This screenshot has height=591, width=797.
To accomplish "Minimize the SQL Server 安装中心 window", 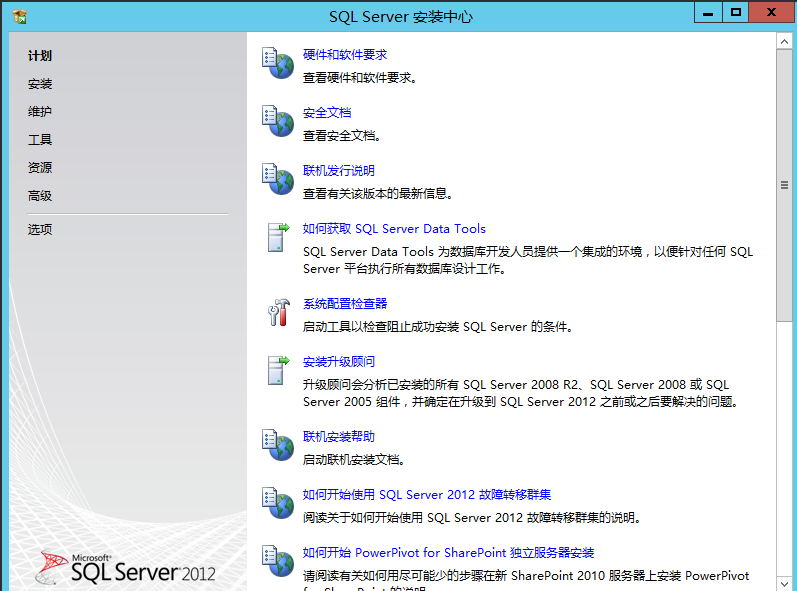I will (708, 13).
